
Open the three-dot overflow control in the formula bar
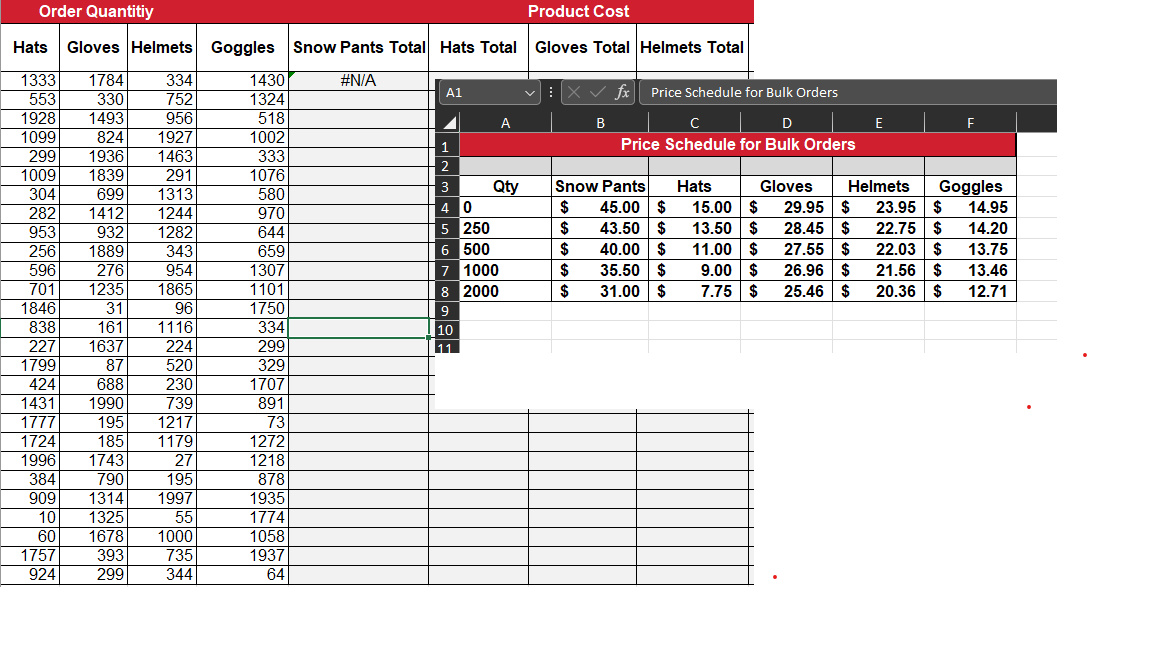tap(550, 92)
